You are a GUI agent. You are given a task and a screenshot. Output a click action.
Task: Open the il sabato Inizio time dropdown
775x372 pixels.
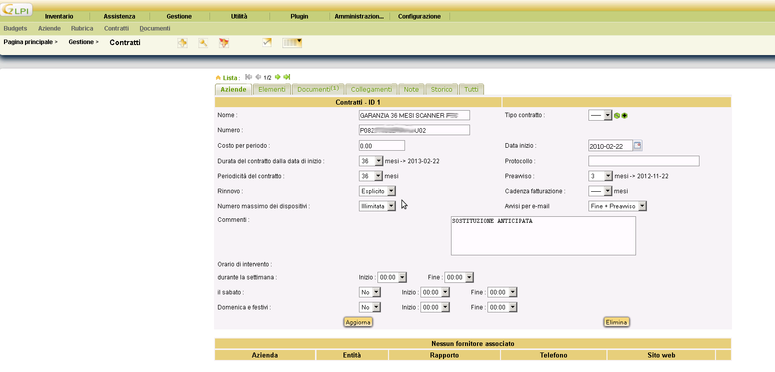[435, 292]
